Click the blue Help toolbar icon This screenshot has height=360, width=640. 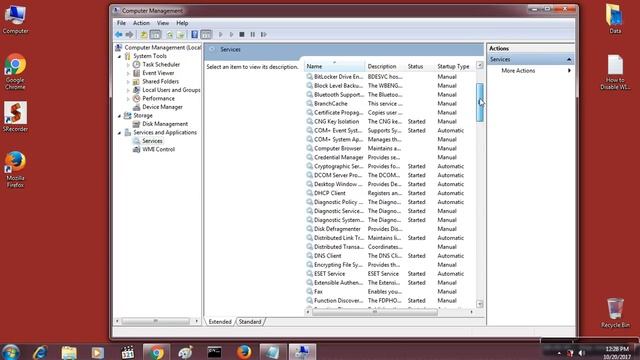[x=195, y=35]
